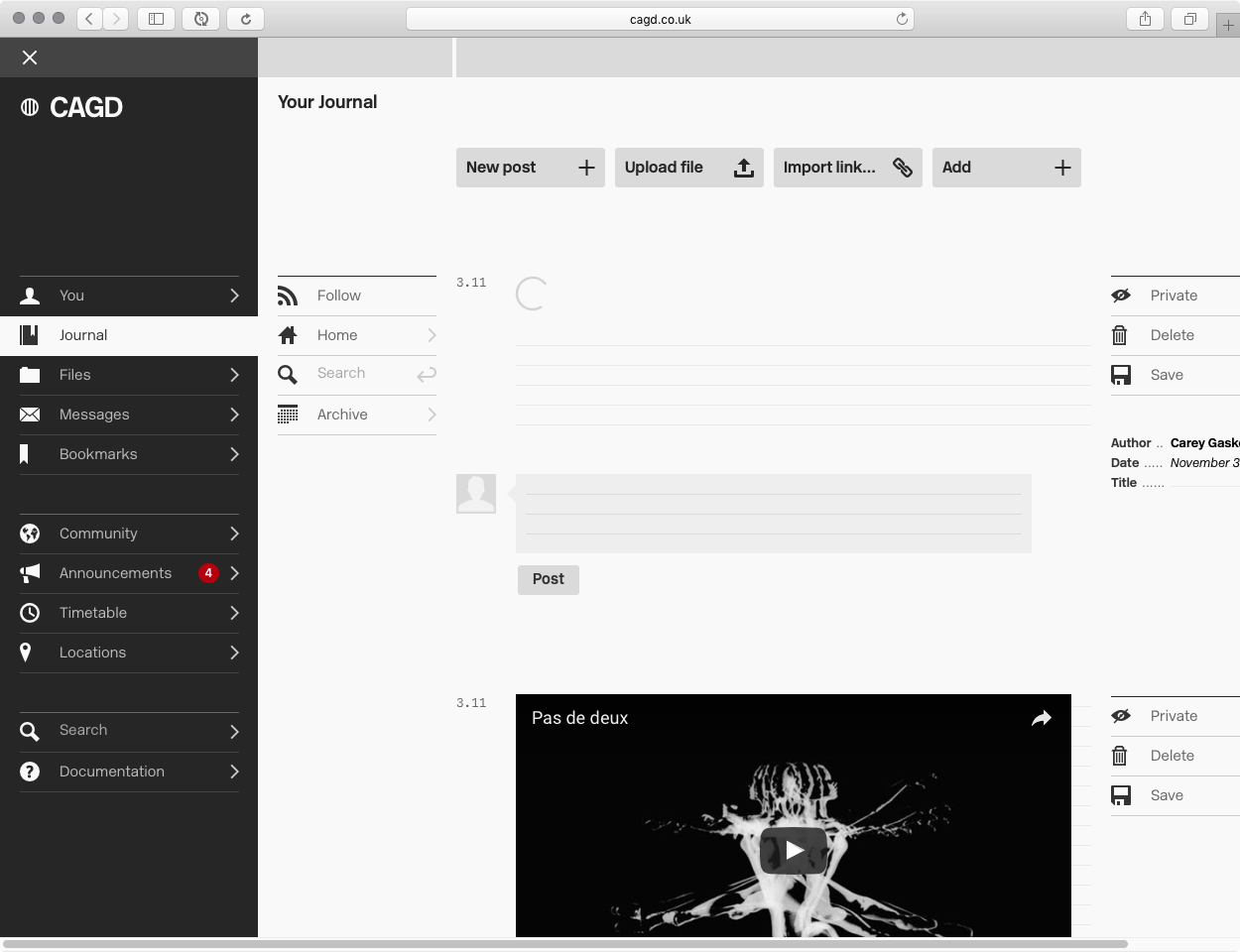Click the Follow RSS feed icon
The height and width of the screenshot is (952, 1240).
pyautogui.click(x=288, y=296)
